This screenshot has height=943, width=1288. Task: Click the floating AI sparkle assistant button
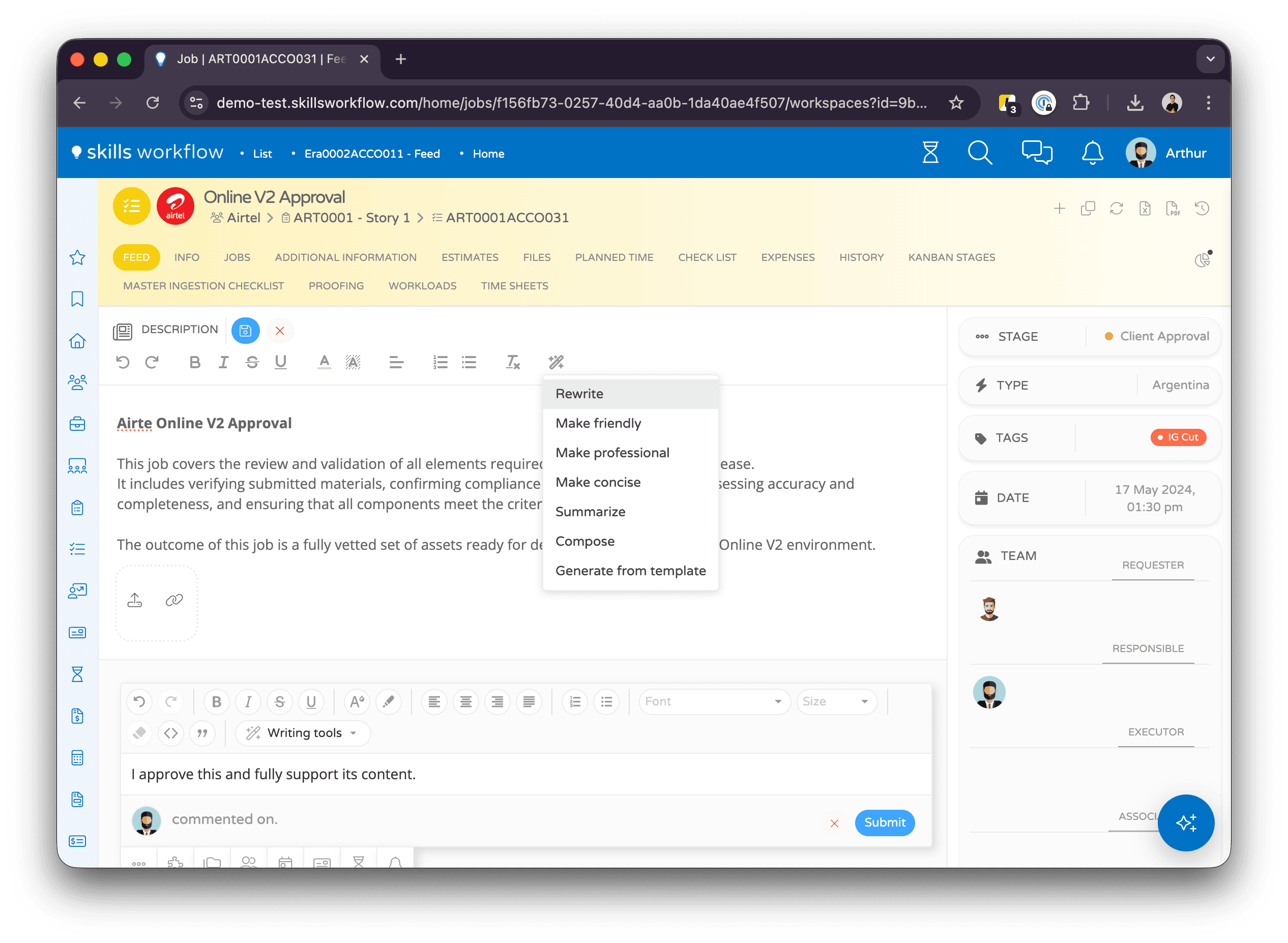(x=1185, y=822)
